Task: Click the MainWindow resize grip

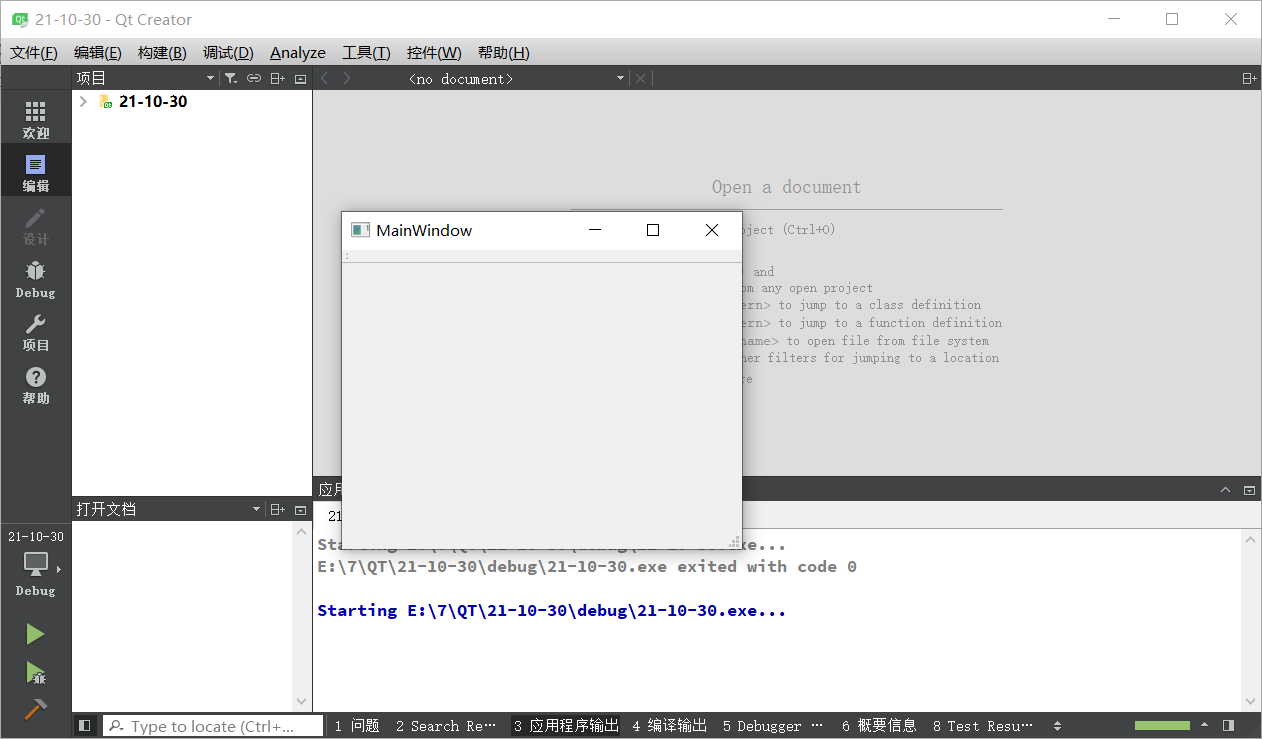Action: [734, 542]
